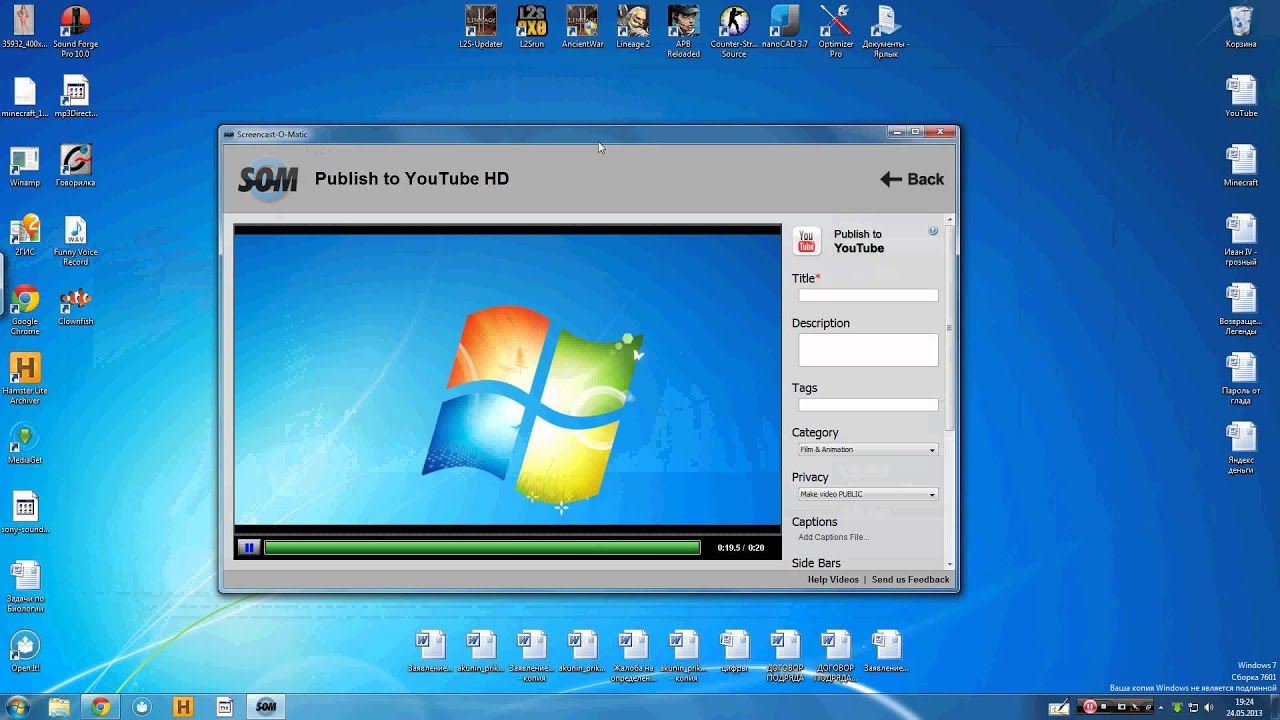Screen dimensions: 1280x720
Task: Select the Задачи по Биологии file
Action: pos(25,588)
